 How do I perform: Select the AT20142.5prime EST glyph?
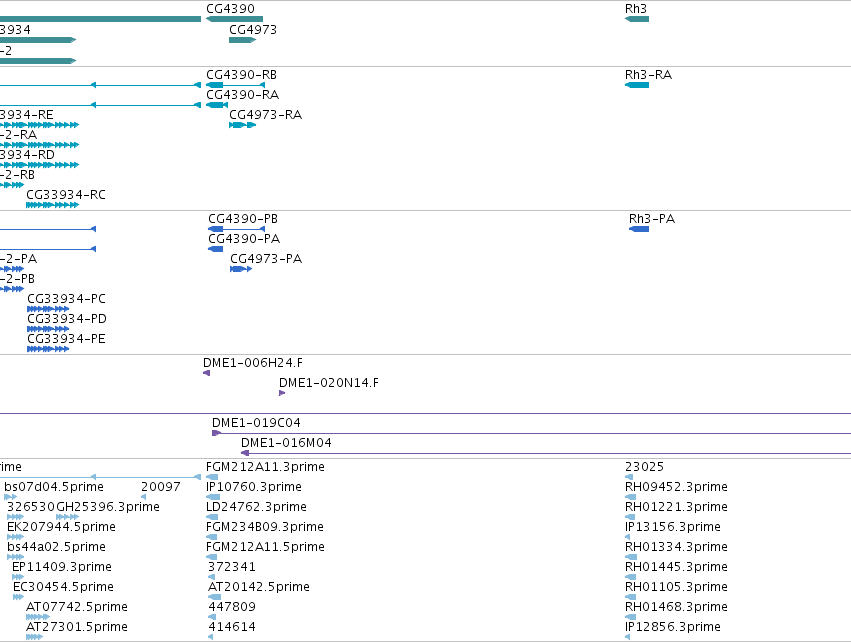point(214,597)
